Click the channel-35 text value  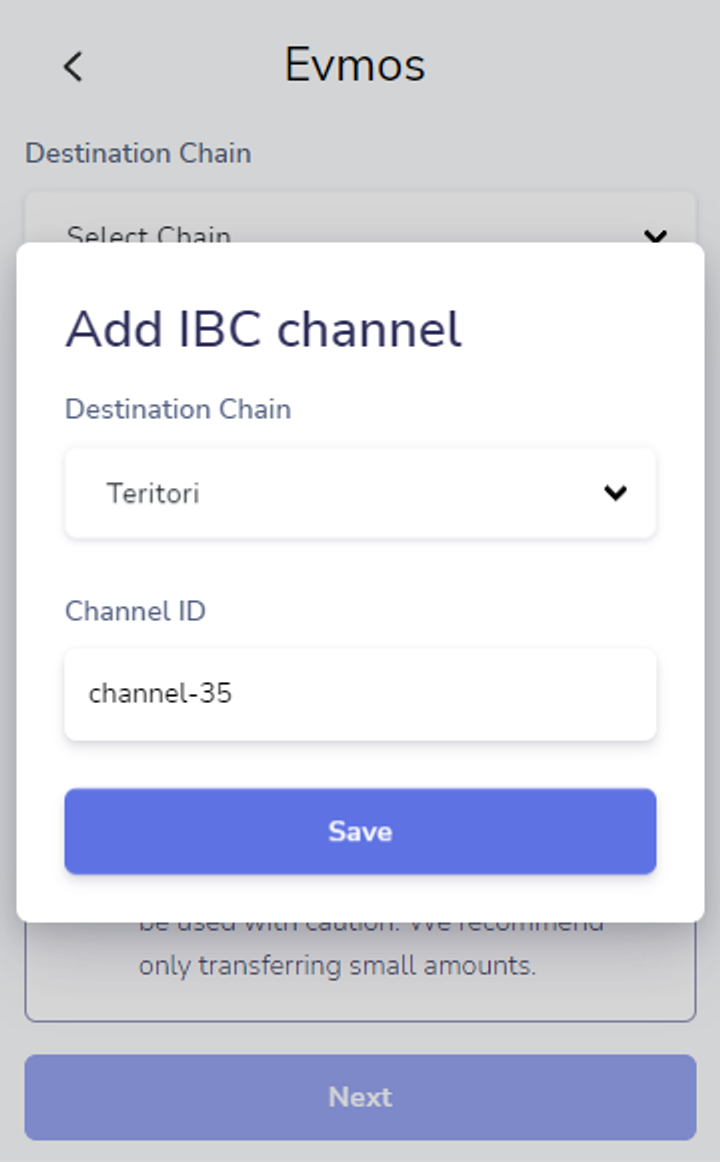(160, 694)
